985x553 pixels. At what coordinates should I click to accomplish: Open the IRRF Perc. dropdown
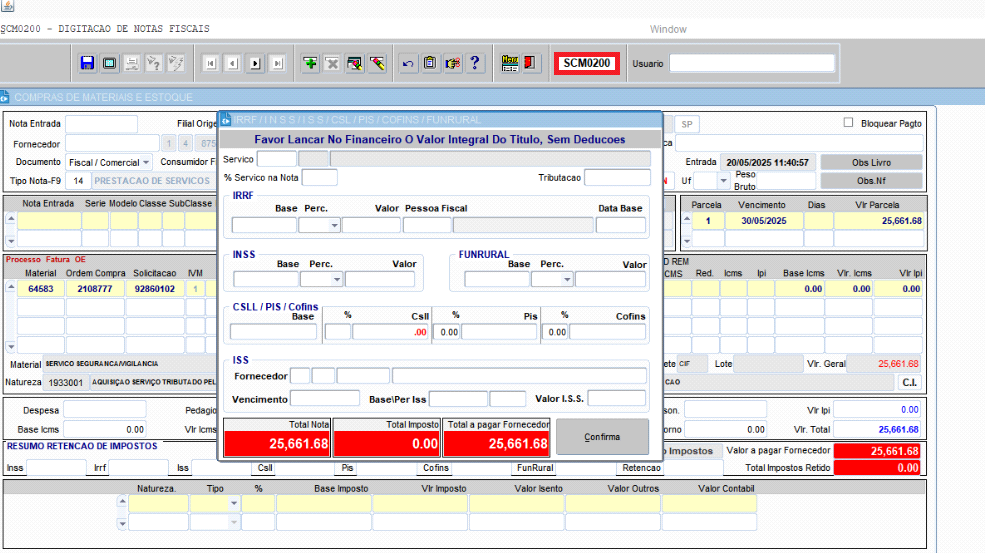pyautogui.click(x=334, y=225)
